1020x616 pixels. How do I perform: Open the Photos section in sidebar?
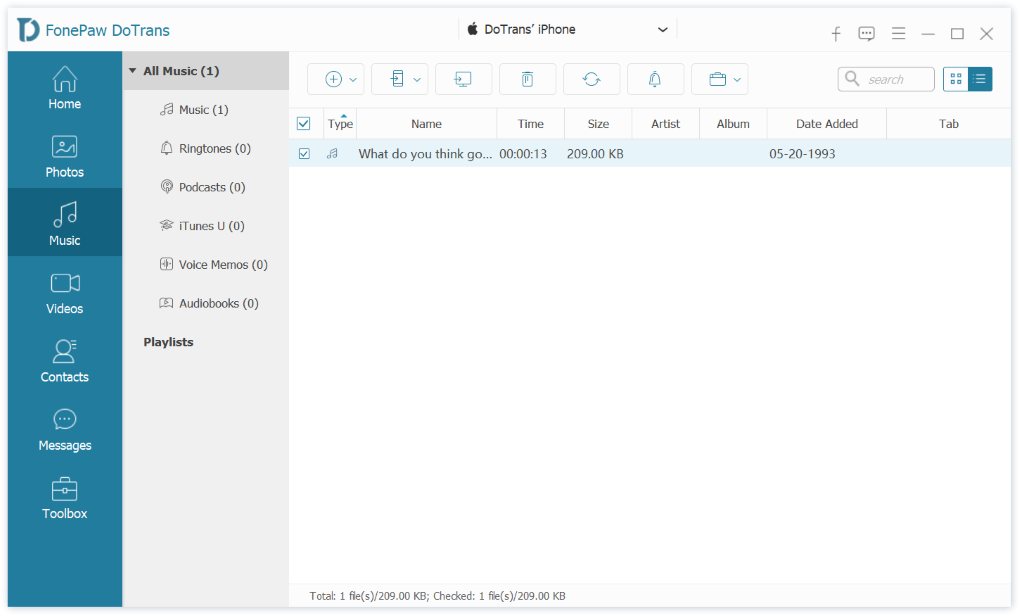(65, 155)
